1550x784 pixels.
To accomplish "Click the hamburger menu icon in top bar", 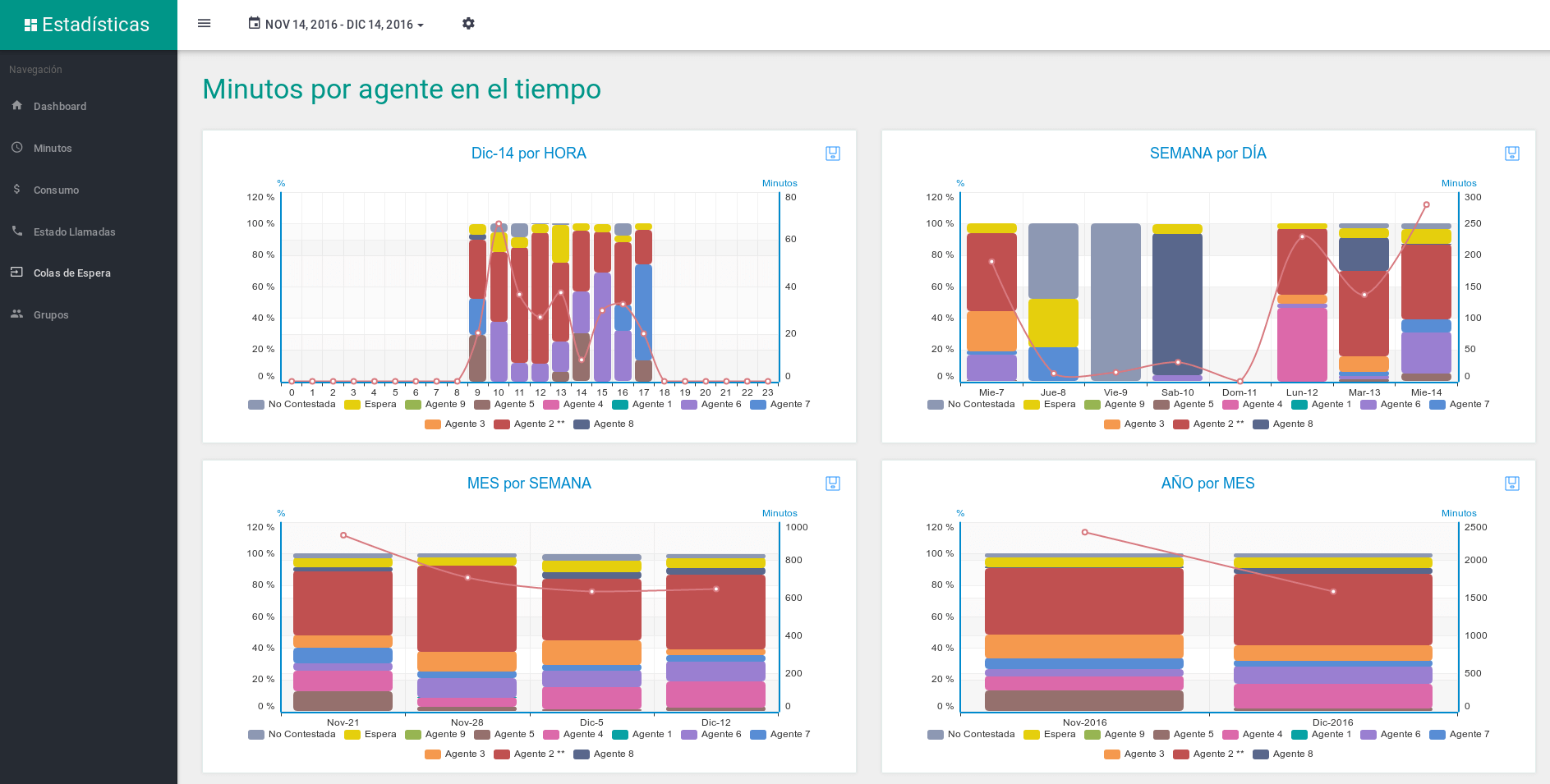I will (x=205, y=24).
